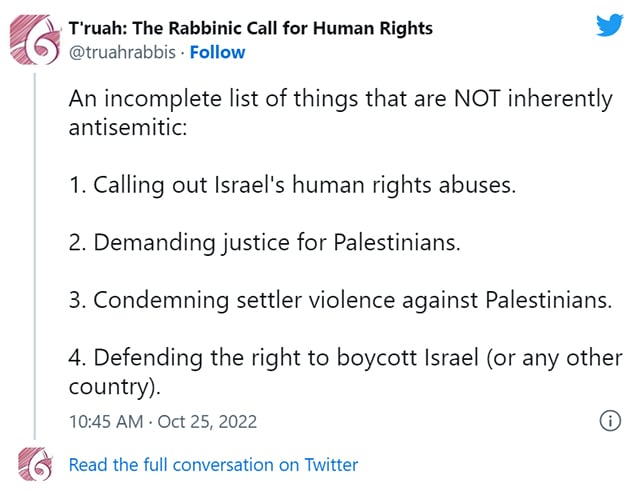The height and width of the screenshot is (491, 640).
Task: Click the 'Oct 25, 2022' date text
Action: 207,422
